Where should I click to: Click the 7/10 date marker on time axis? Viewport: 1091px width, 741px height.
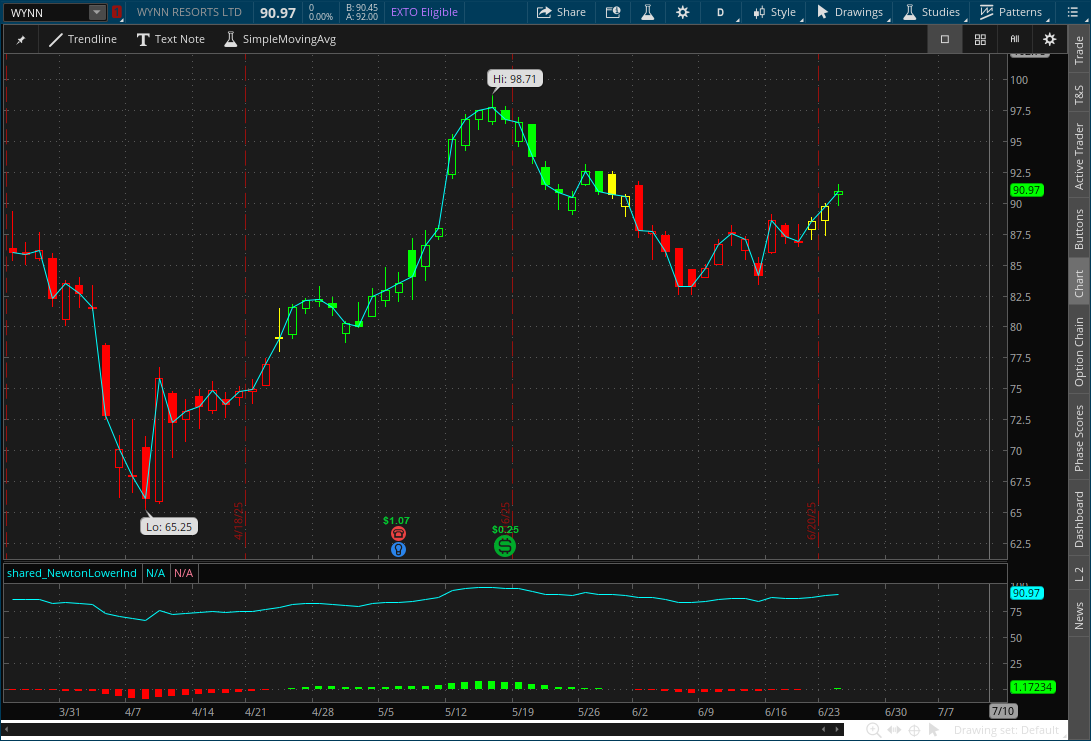click(x=1003, y=711)
